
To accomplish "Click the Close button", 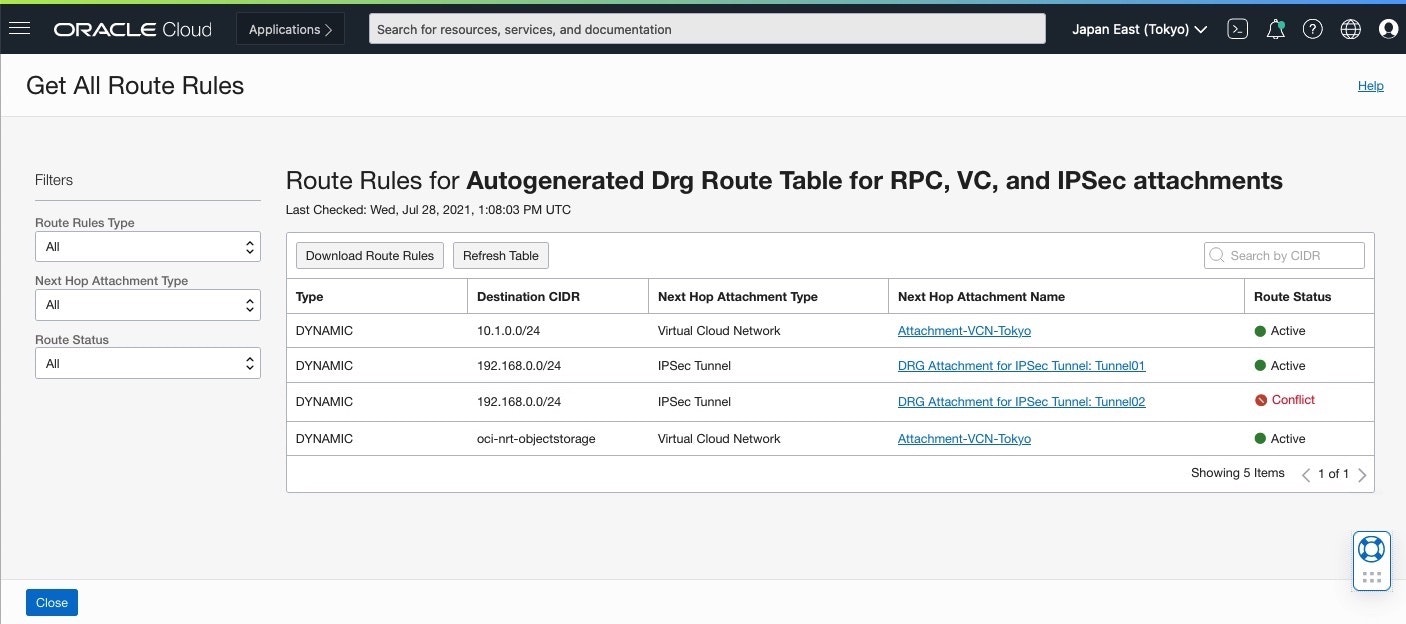I will [x=52, y=602].
